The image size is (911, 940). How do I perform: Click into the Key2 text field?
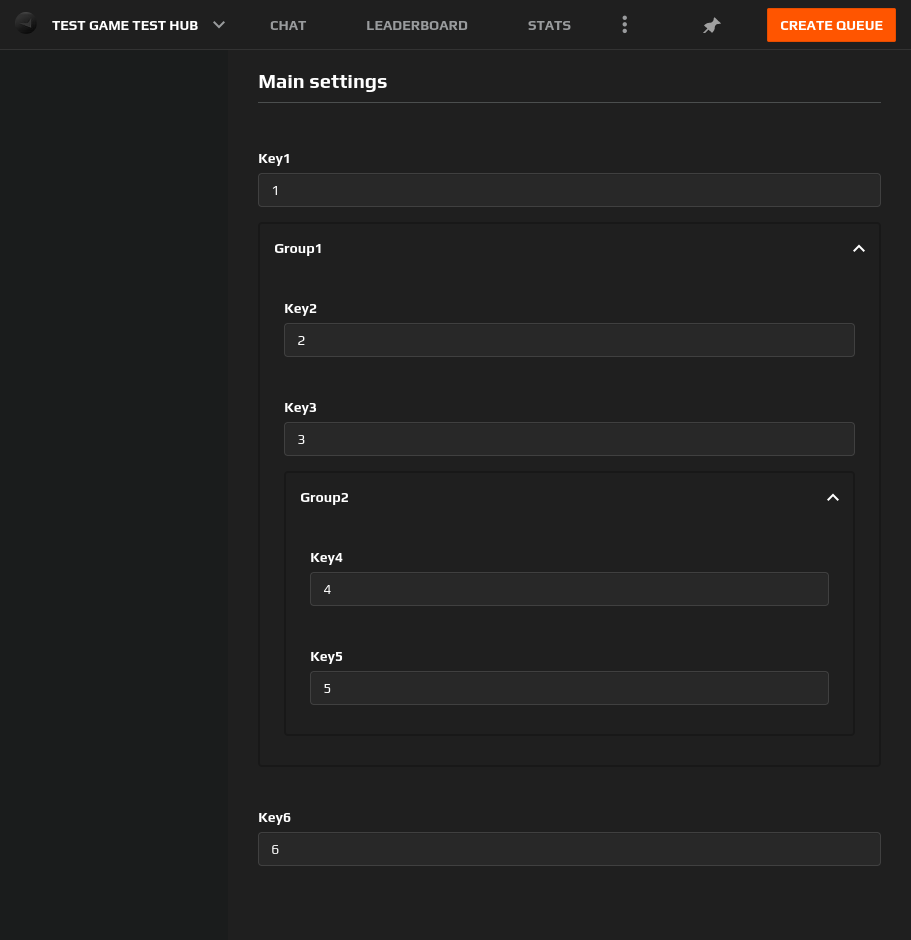[568, 340]
